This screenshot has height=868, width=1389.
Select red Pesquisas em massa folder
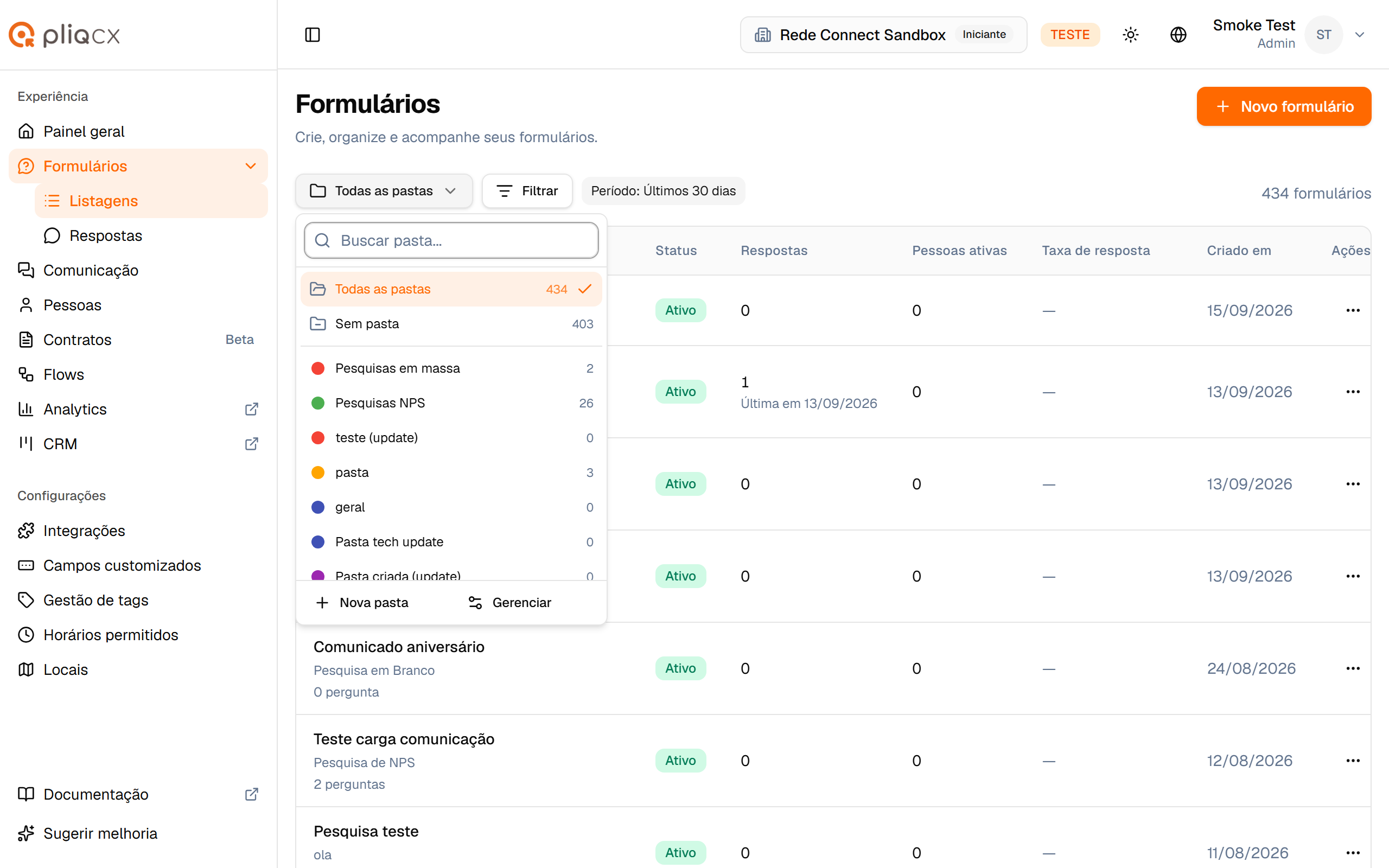point(451,368)
